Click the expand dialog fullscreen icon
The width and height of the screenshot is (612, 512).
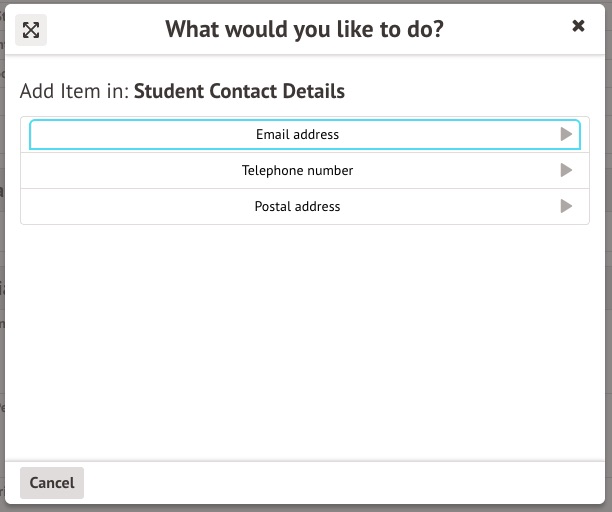pyautogui.click(x=31, y=30)
